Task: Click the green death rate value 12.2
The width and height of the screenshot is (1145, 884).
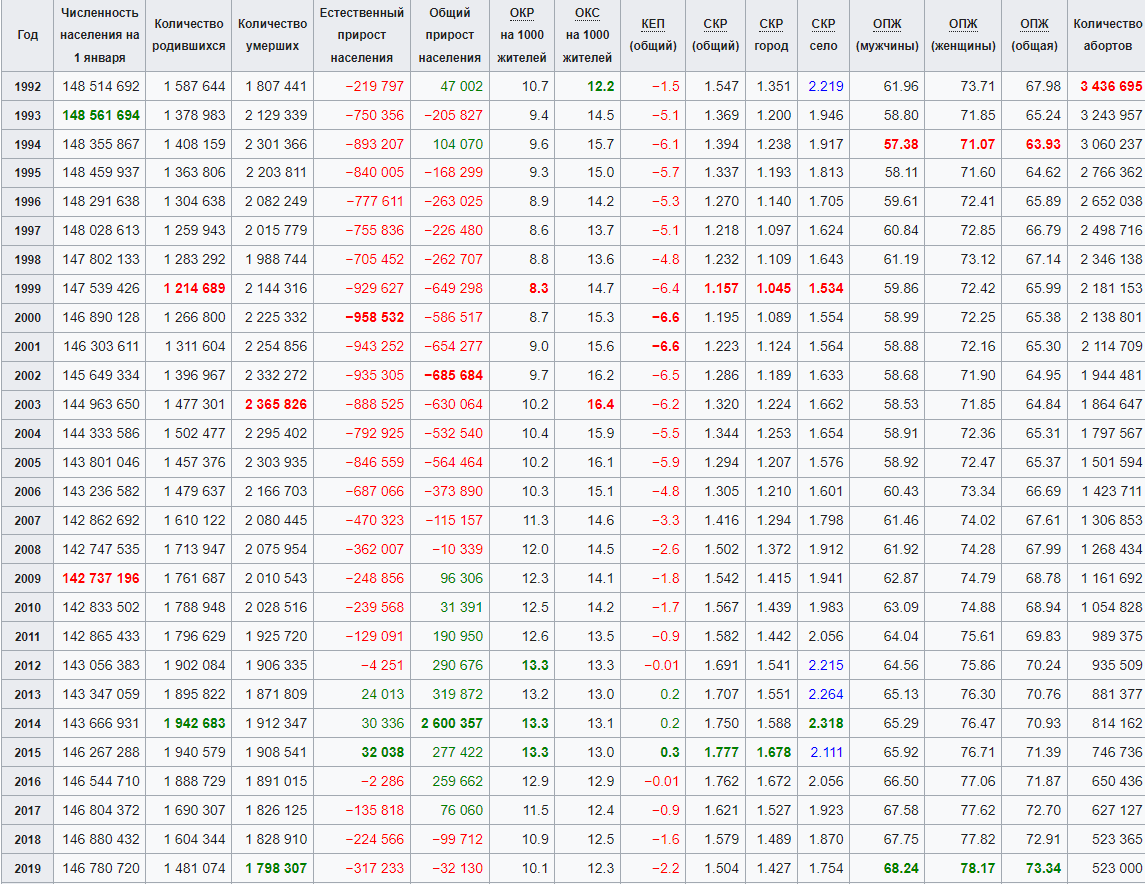Action: pos(601,86)
